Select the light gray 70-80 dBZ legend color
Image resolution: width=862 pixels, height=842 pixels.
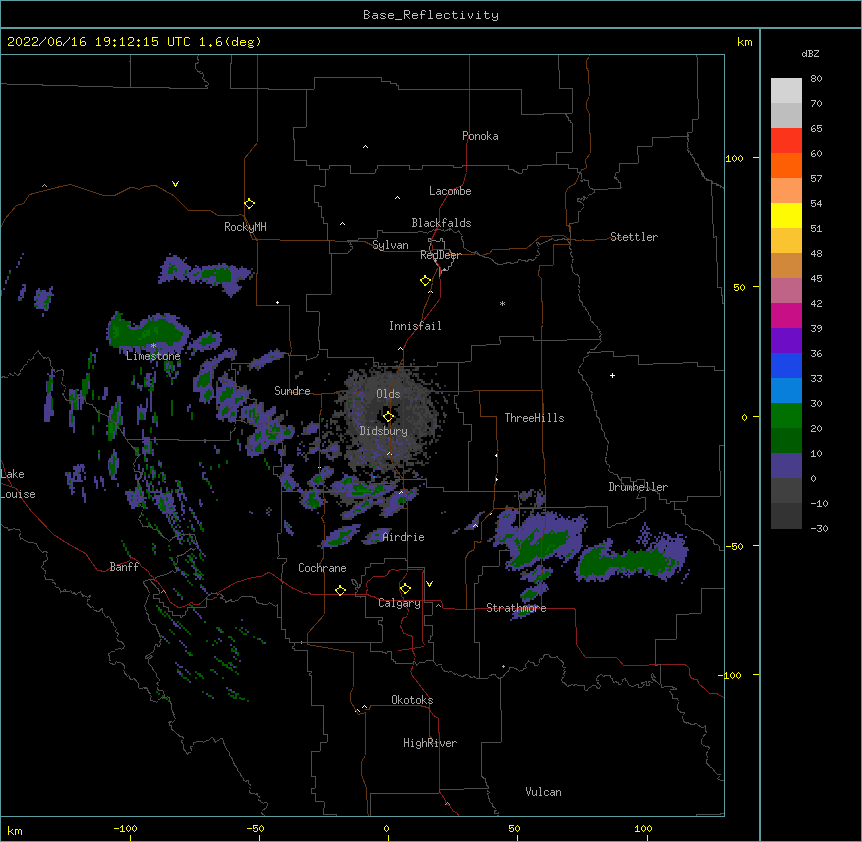(x=786, y=91)
